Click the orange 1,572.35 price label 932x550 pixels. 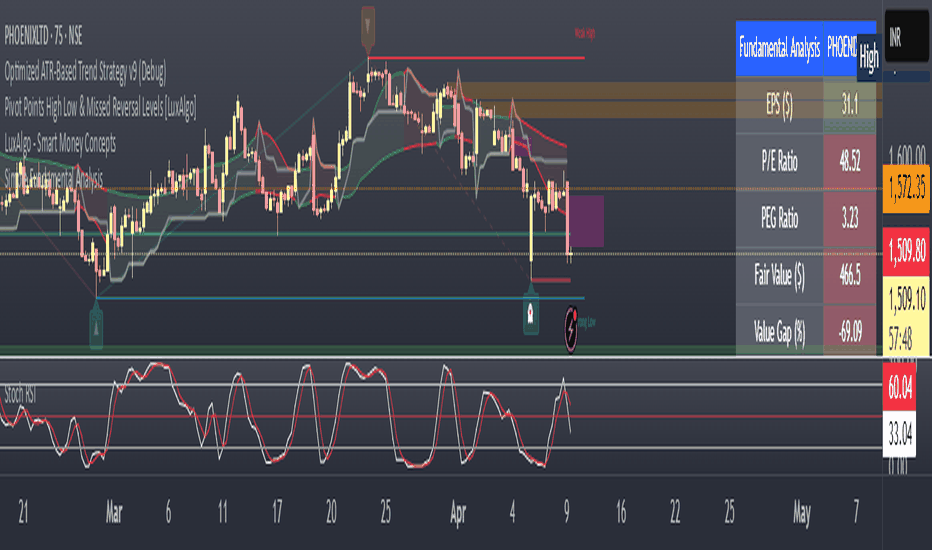(x=906, y=189)
